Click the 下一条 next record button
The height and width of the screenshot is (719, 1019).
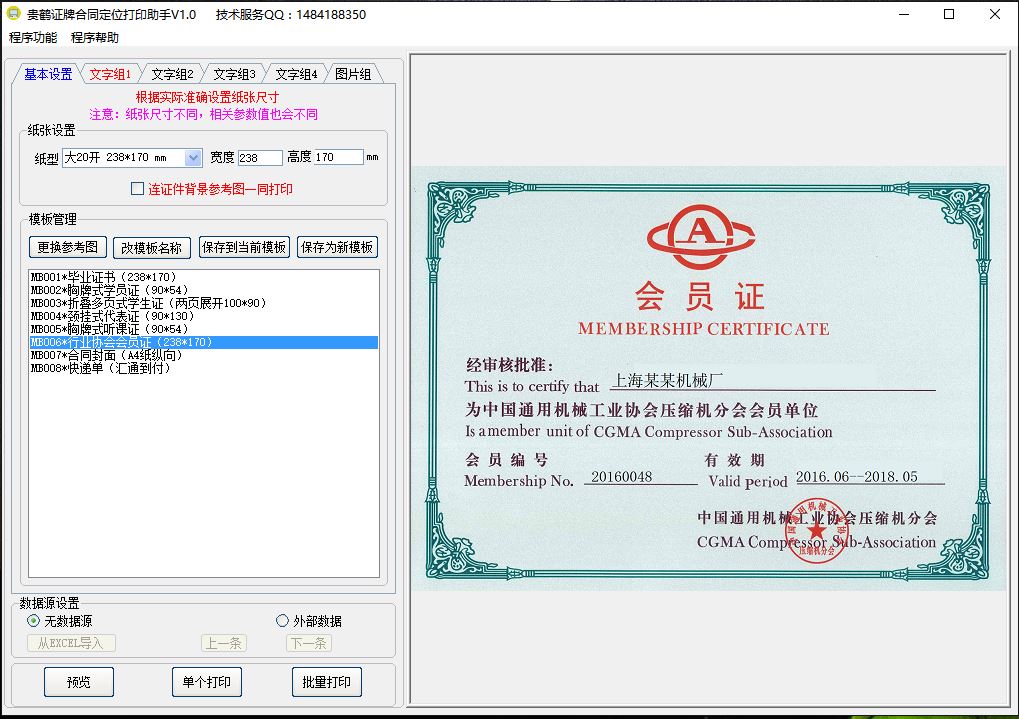[309, 643]
